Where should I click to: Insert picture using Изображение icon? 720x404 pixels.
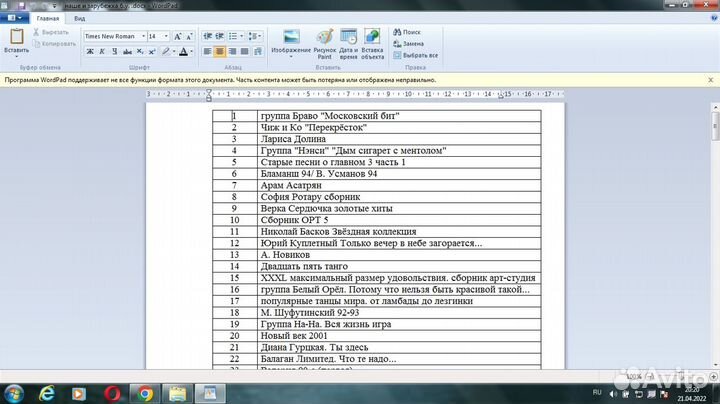coord(290,42)
